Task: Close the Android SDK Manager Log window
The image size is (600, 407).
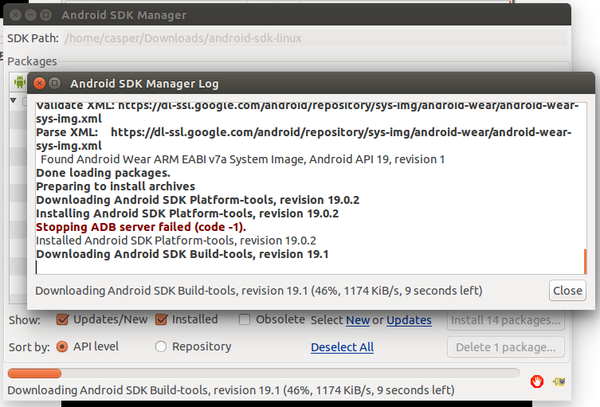Action: pos(39,83)
